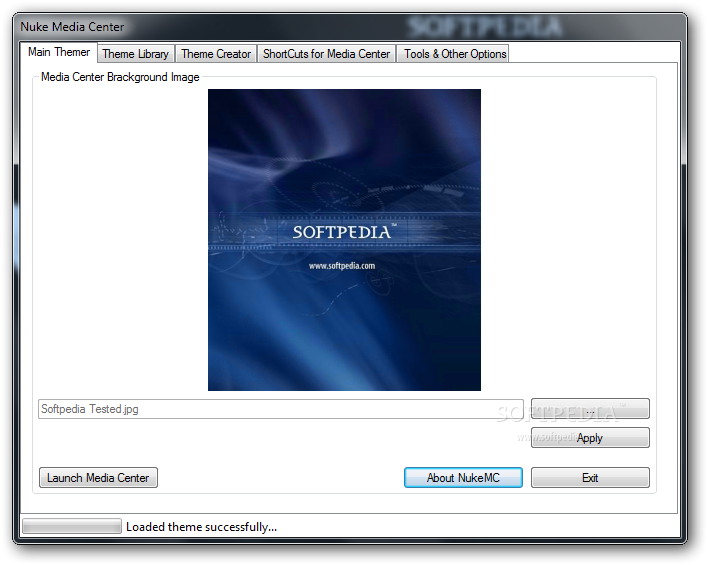Click the Softpedia background image preview
The width and height of the screenshot is (708, 565).
tap(344, 240)
